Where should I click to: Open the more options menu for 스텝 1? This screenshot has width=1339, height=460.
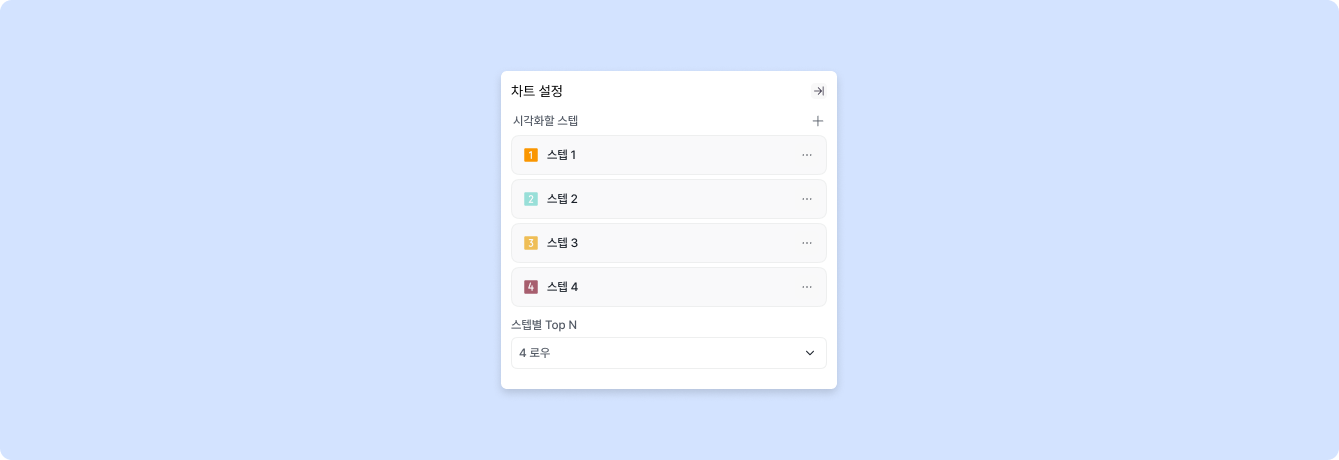(807, 155)
